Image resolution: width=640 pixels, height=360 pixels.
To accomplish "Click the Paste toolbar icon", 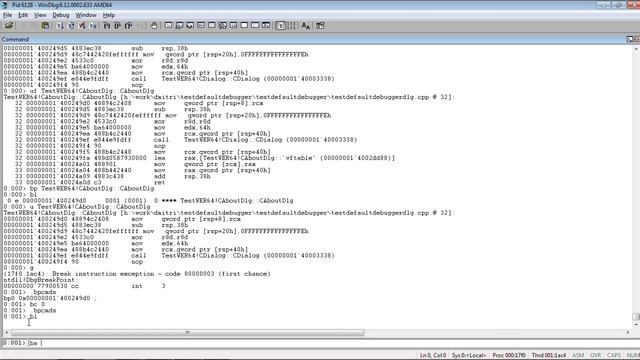I will pos(45,26).
